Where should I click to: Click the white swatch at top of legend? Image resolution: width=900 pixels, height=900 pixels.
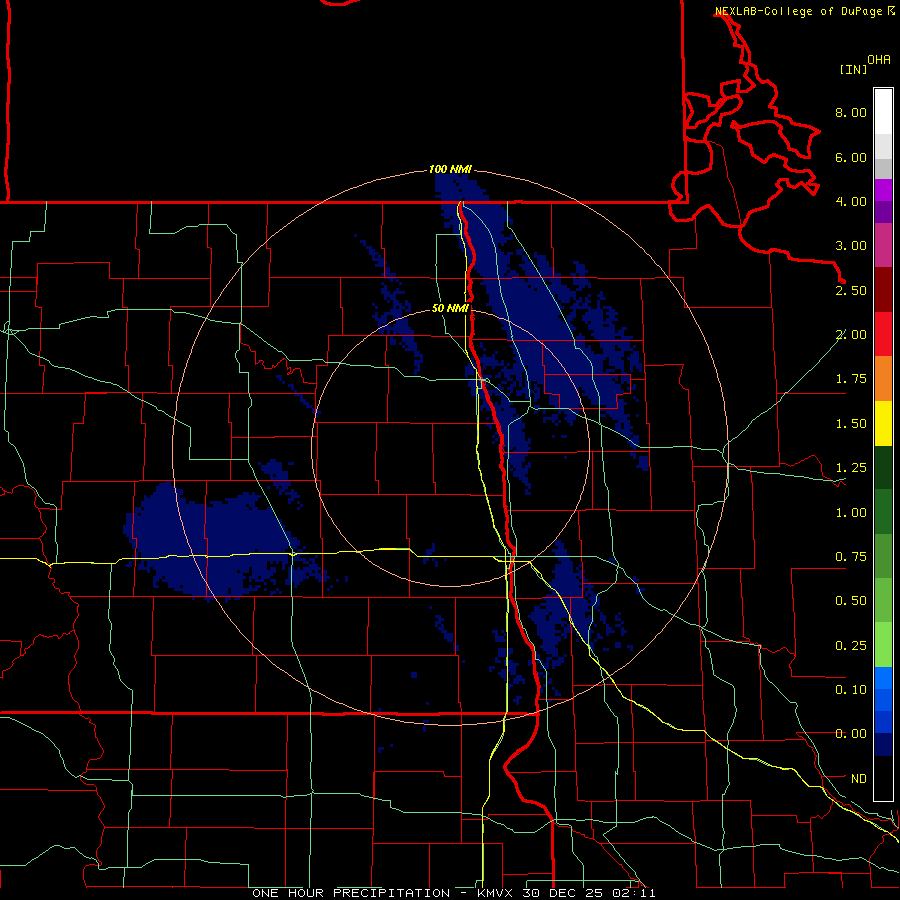(883, 112)
